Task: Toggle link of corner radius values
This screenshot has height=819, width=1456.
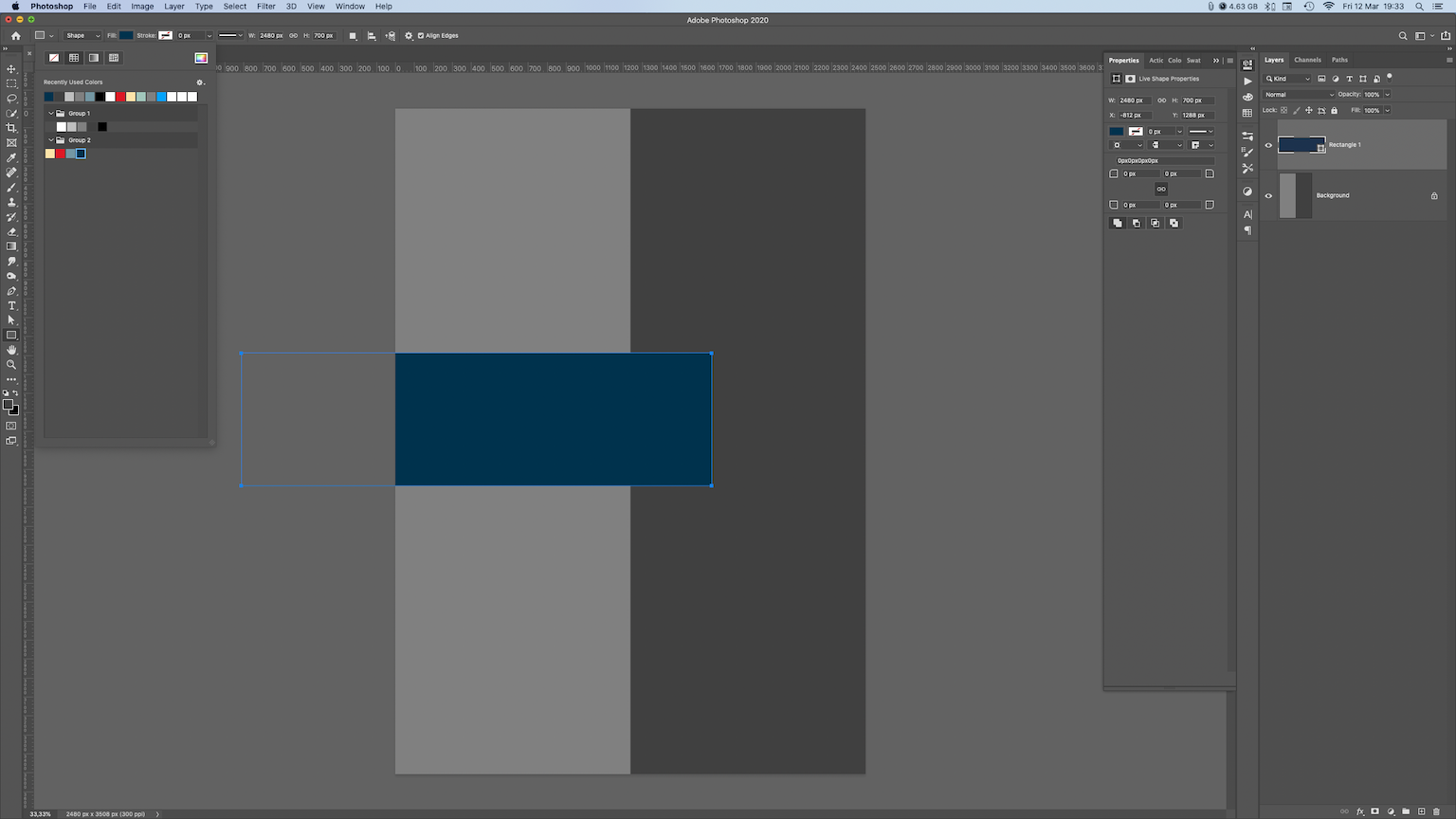Action: [x=1161, y=189]
